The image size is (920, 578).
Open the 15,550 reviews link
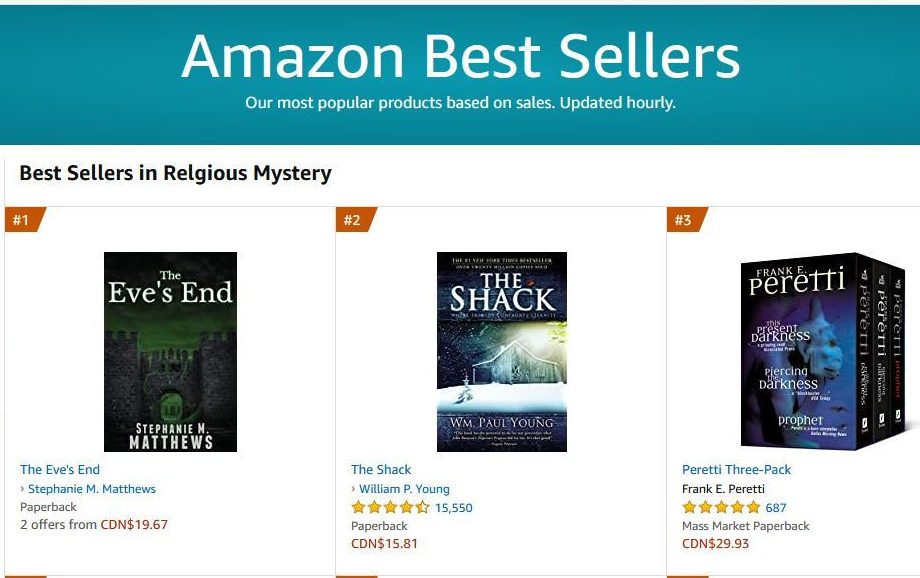[x=454, y=508]
